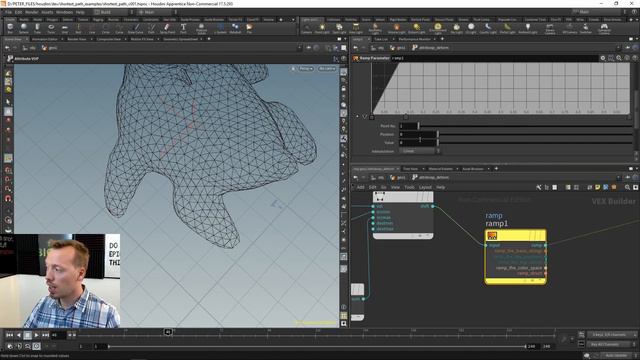Click the ramp Position input field
The height and width of the screenshot is (360, 640).
coord(418,134)
